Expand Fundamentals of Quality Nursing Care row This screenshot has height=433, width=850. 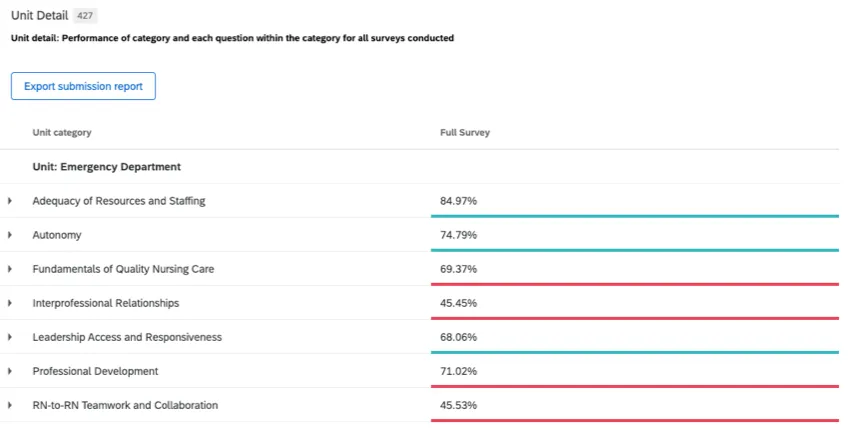[10, 269]
